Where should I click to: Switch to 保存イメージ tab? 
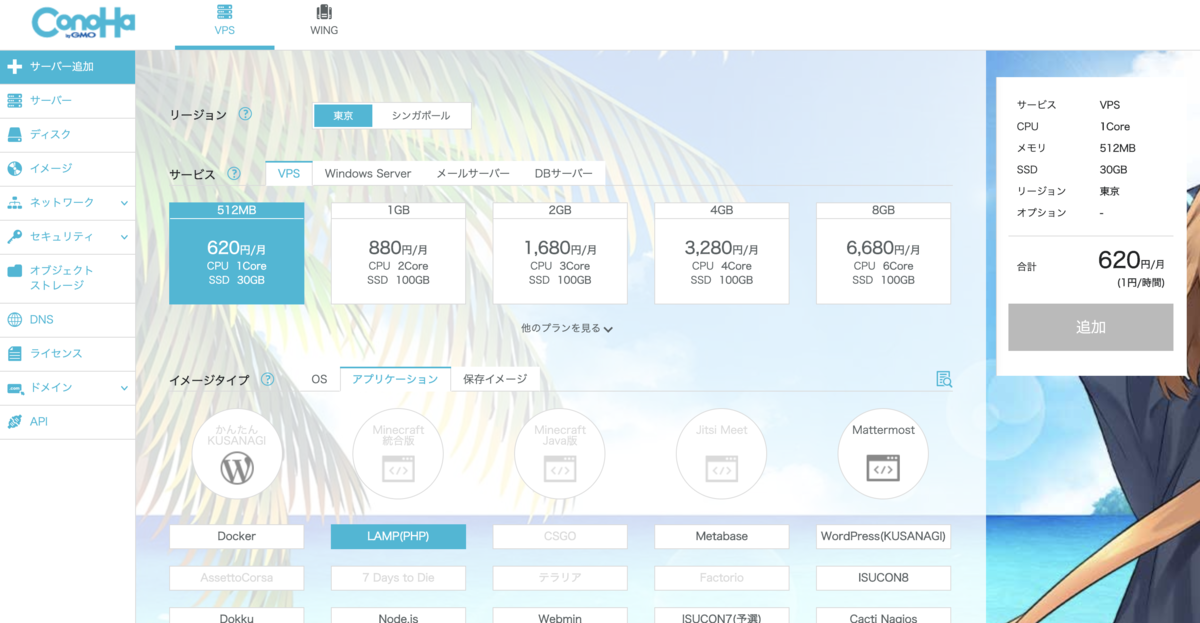[x=495, y=379]
